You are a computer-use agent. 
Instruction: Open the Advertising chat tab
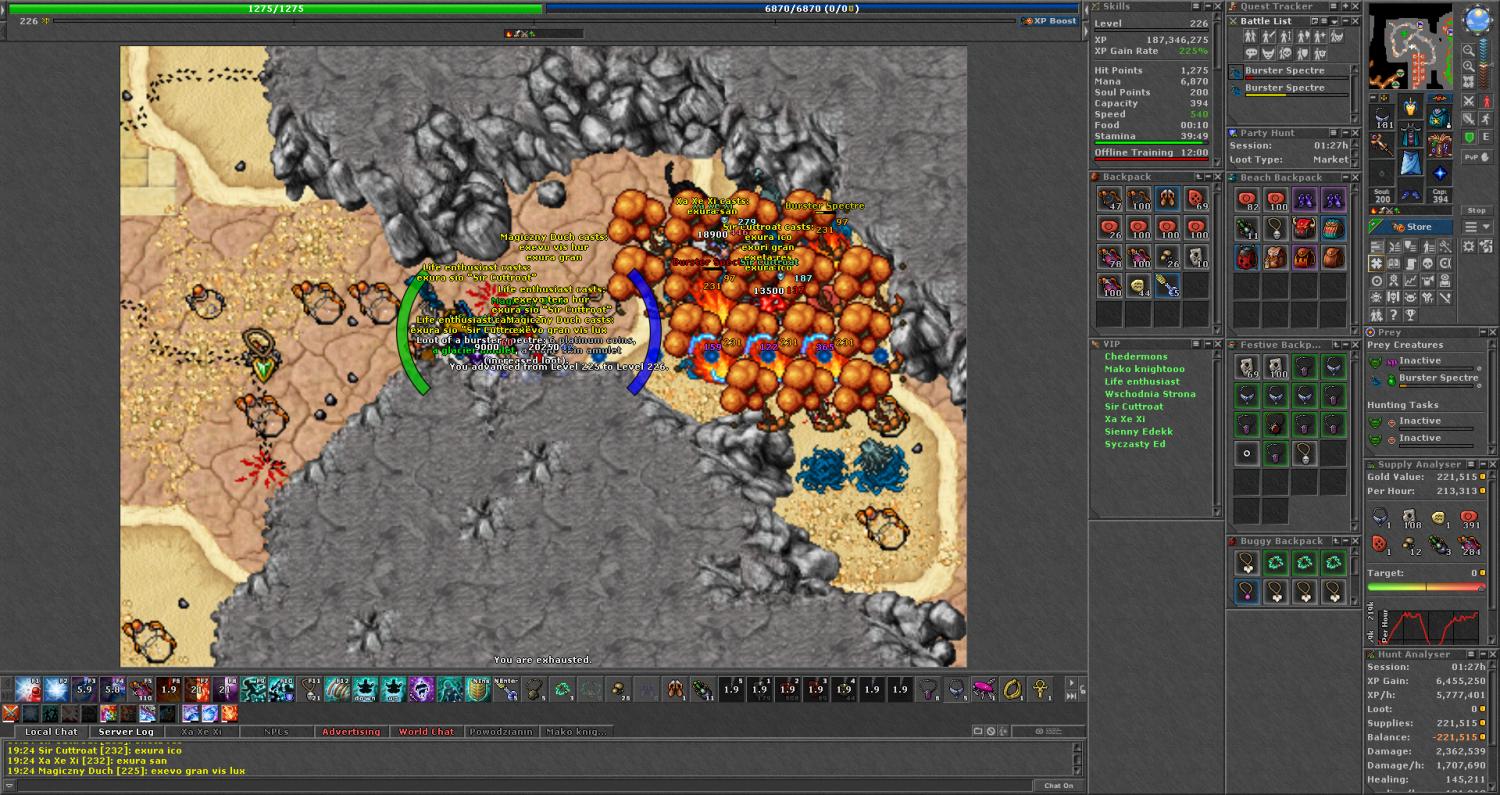(351, 732)
